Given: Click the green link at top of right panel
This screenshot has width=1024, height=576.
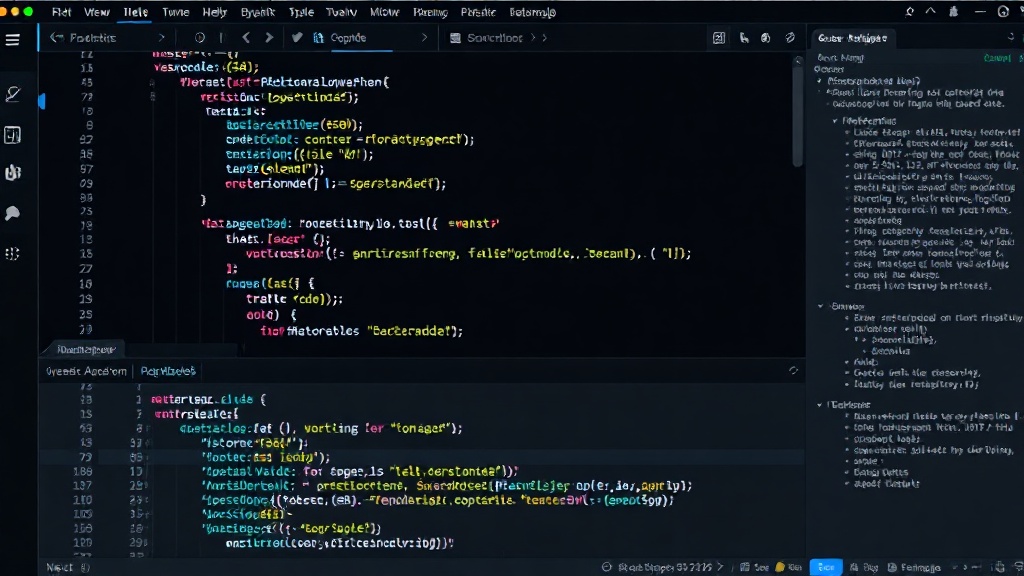Looking at the screenshot, I should 997,58.
